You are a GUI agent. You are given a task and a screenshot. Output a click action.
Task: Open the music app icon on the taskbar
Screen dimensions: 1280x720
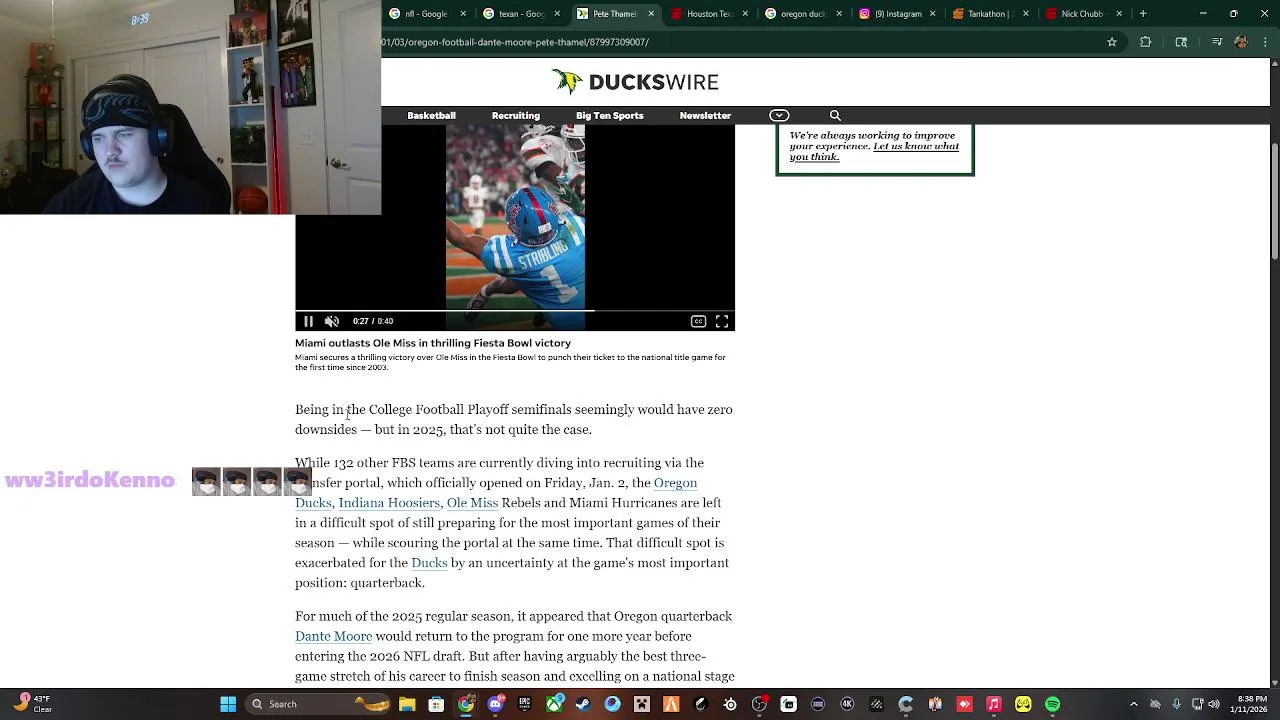[x=994, y=704]
